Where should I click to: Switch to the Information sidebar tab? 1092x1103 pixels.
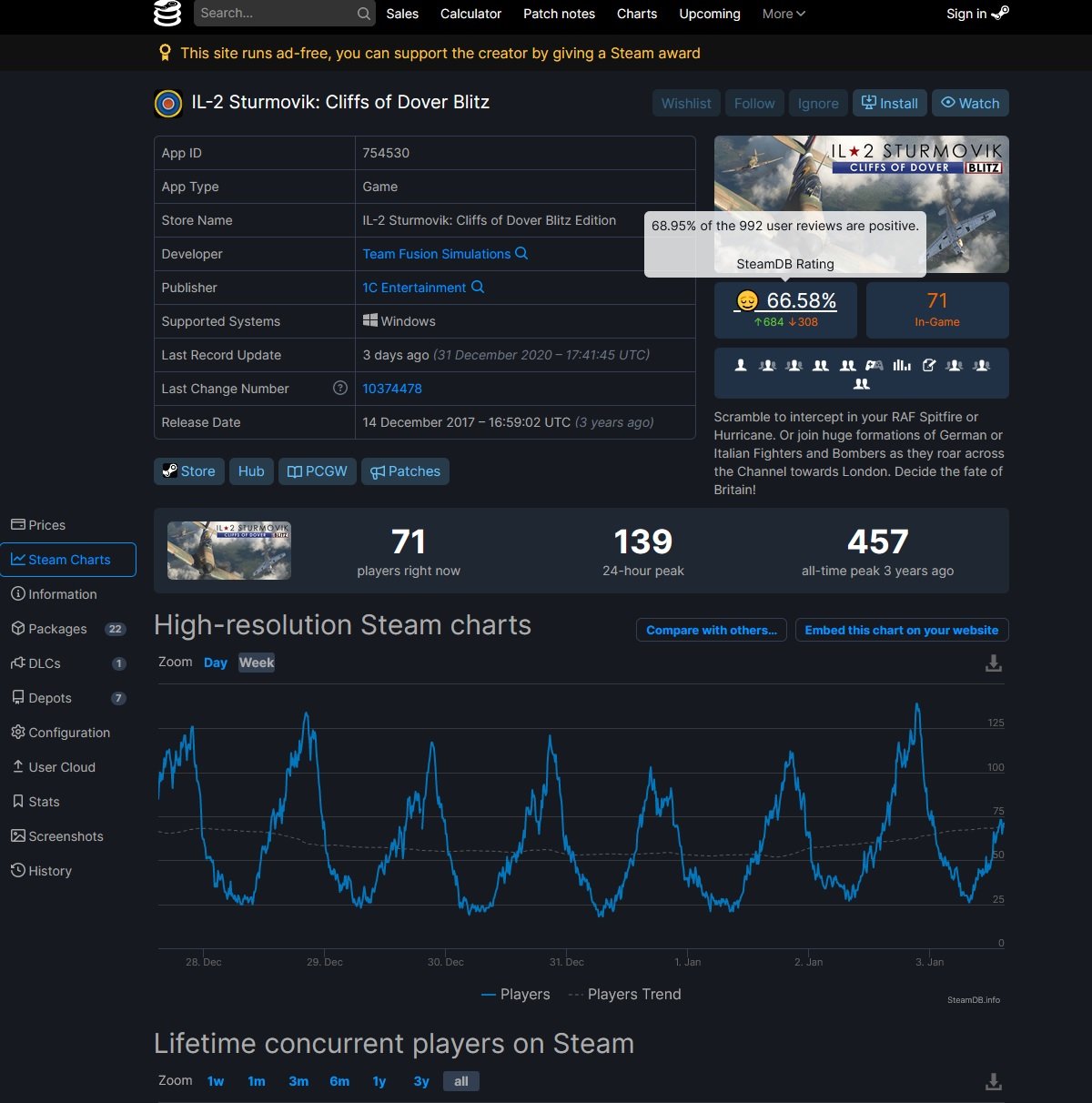[x=68, y=594]
